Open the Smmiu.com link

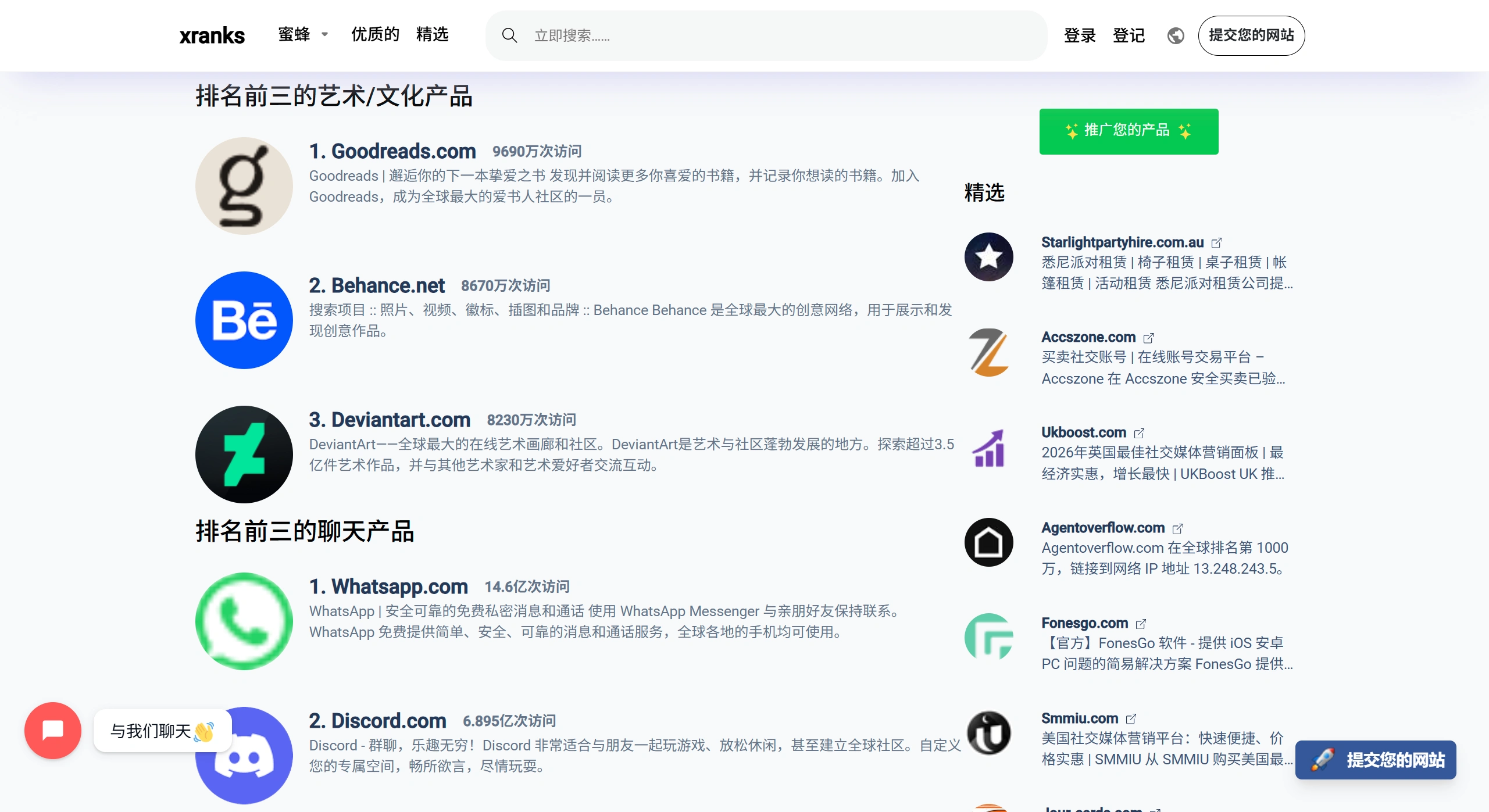pyautogui.click(x=1080, y=718)
